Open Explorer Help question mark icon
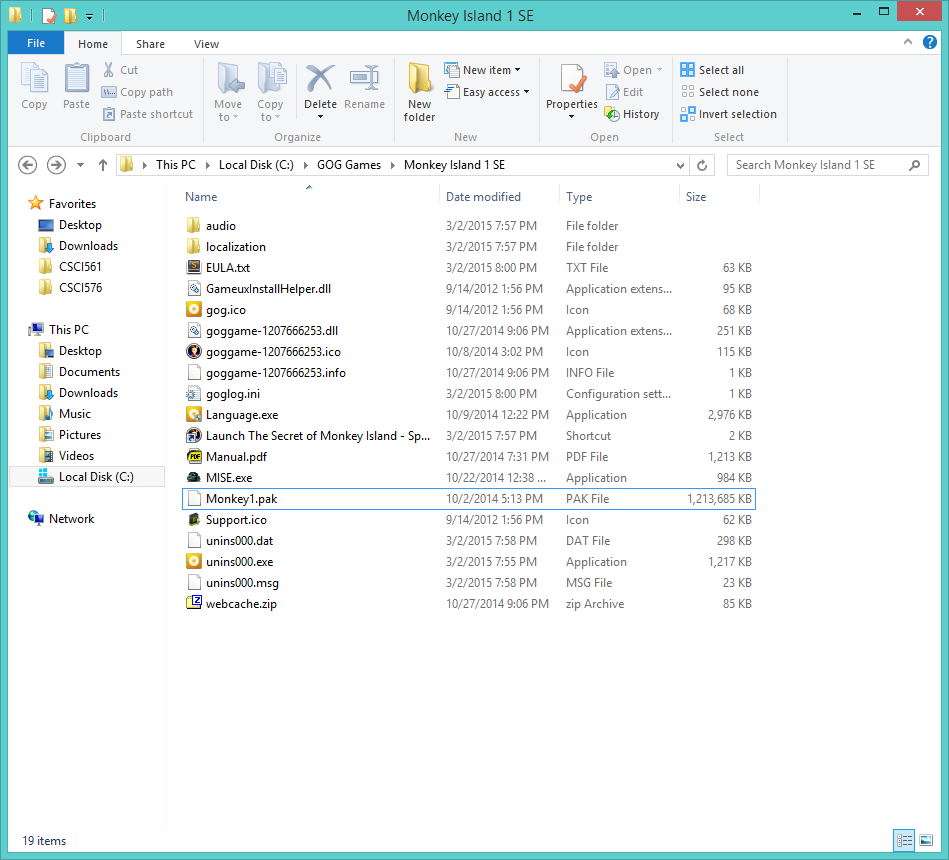The image size is (949, 860). coord(930,42)
